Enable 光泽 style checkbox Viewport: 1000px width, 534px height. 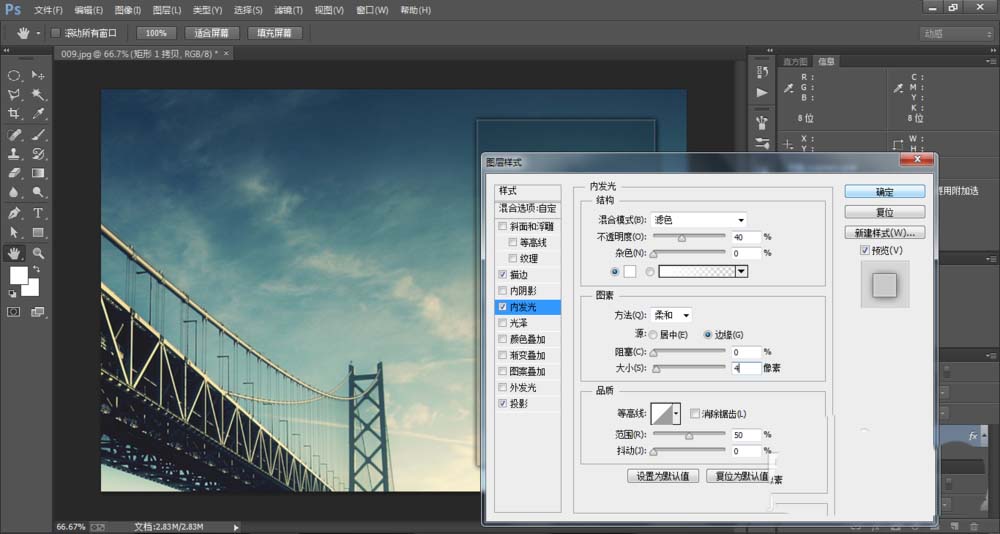tap(503, 323)
